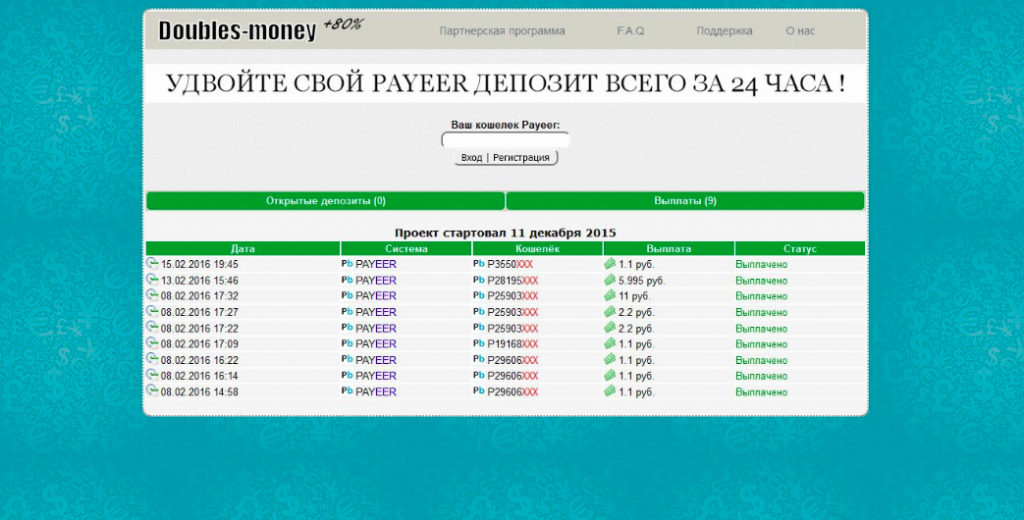Click the Кошелёк column header
Image resolution: width=1024 pixels, height=520 pixels.
537,248
